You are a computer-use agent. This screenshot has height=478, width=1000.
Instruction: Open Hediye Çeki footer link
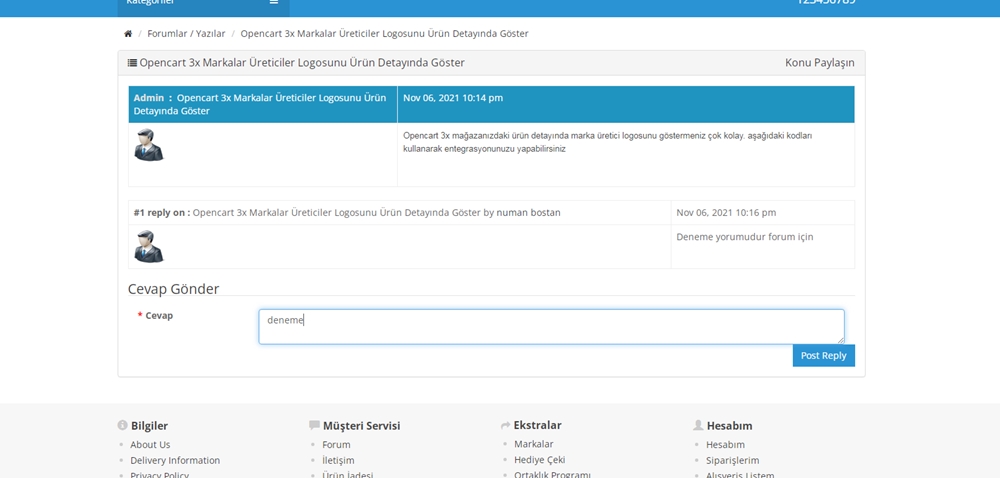point(540,460)
